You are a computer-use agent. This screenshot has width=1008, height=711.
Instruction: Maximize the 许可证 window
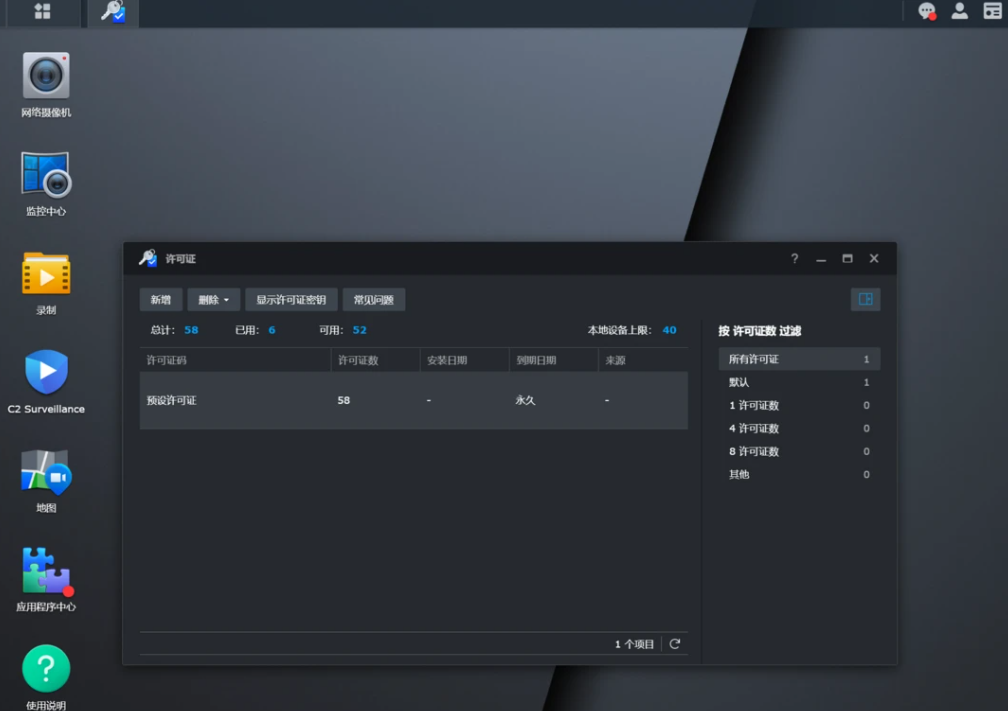[847, 258]
